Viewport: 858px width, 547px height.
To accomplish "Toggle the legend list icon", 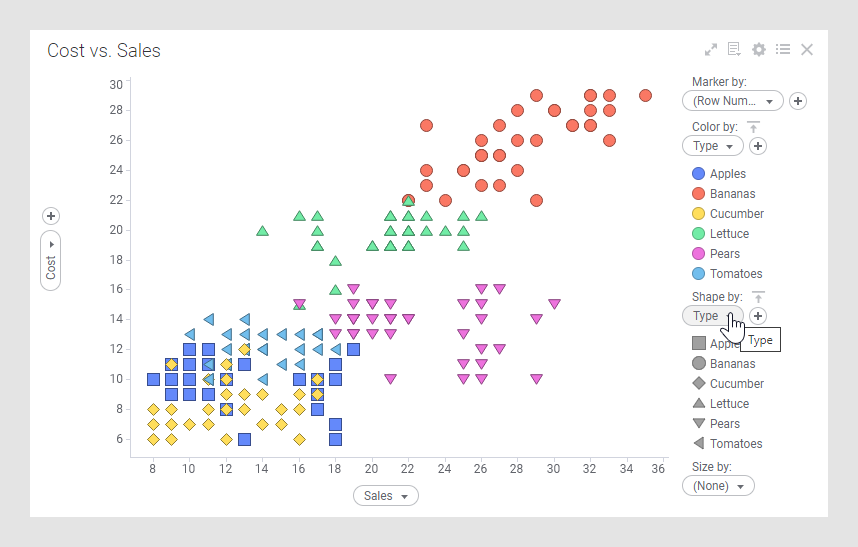I will point(783,49).
